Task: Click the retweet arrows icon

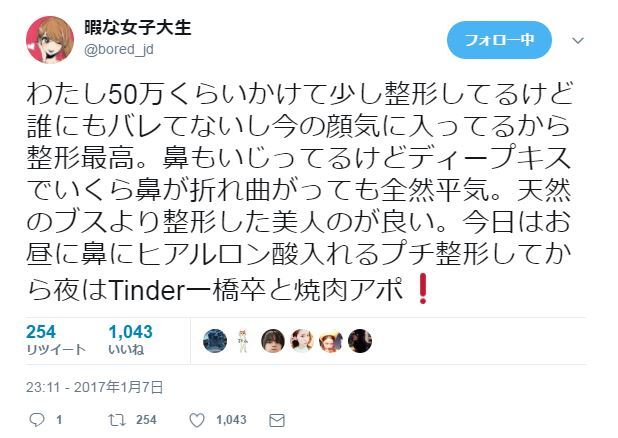Action: coord(116,420)
